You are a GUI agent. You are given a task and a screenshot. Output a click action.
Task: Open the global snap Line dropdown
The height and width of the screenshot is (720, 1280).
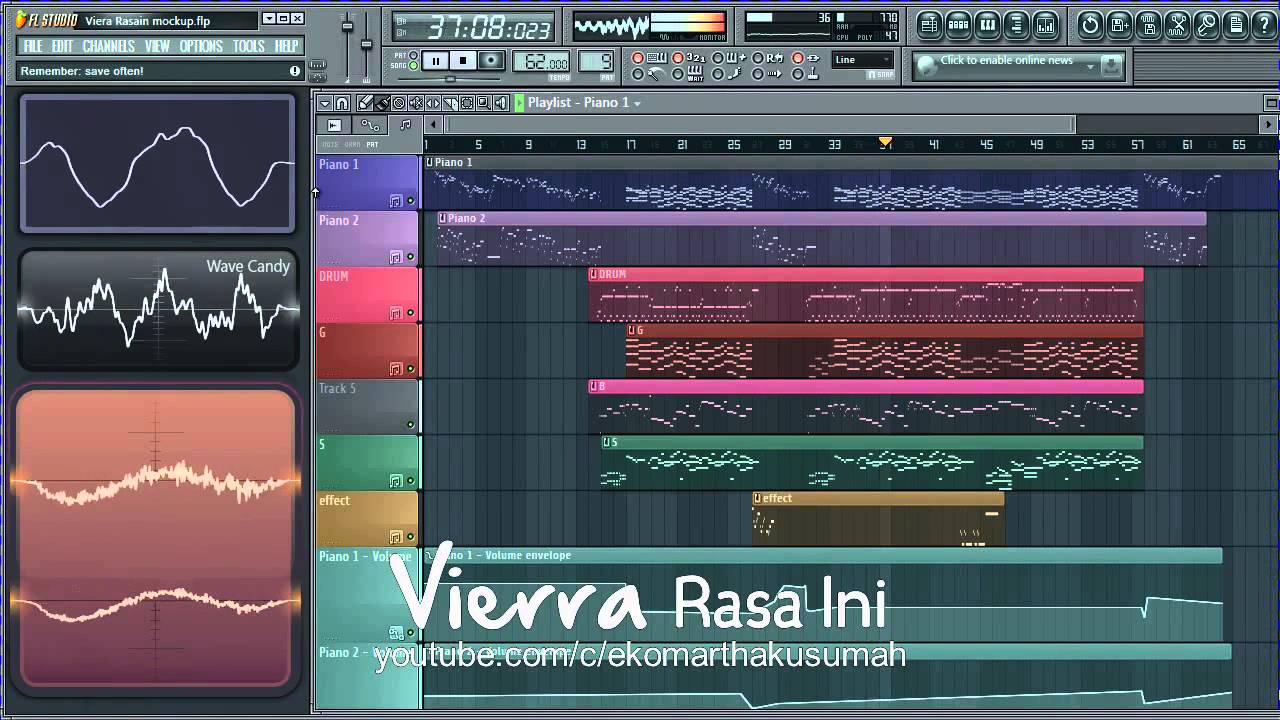tap(863, 60)
